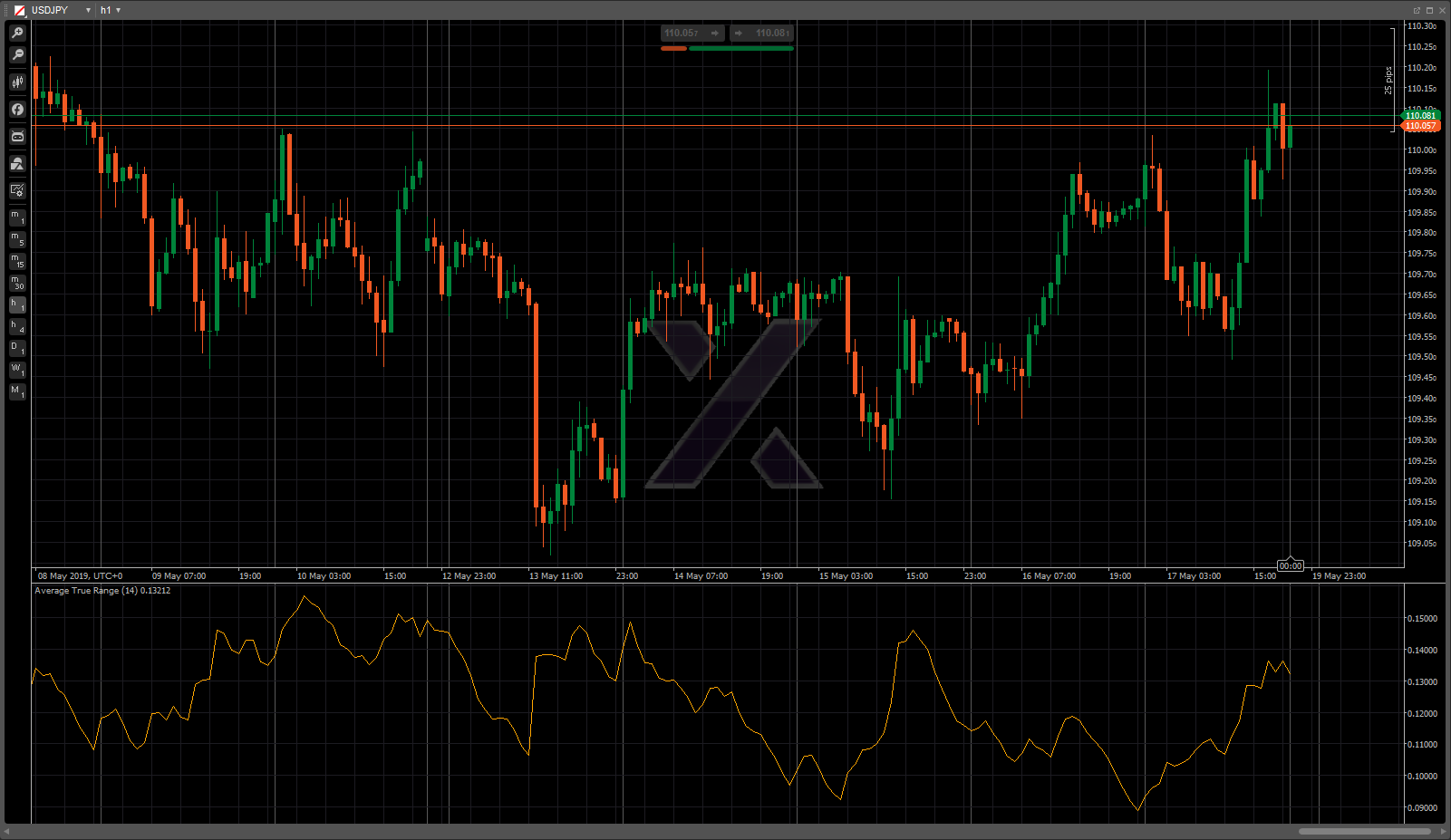Screen dimensions: 1451x840
Task: Click the USDJPY symbol flag icon
Action: (x=19, y=10)
